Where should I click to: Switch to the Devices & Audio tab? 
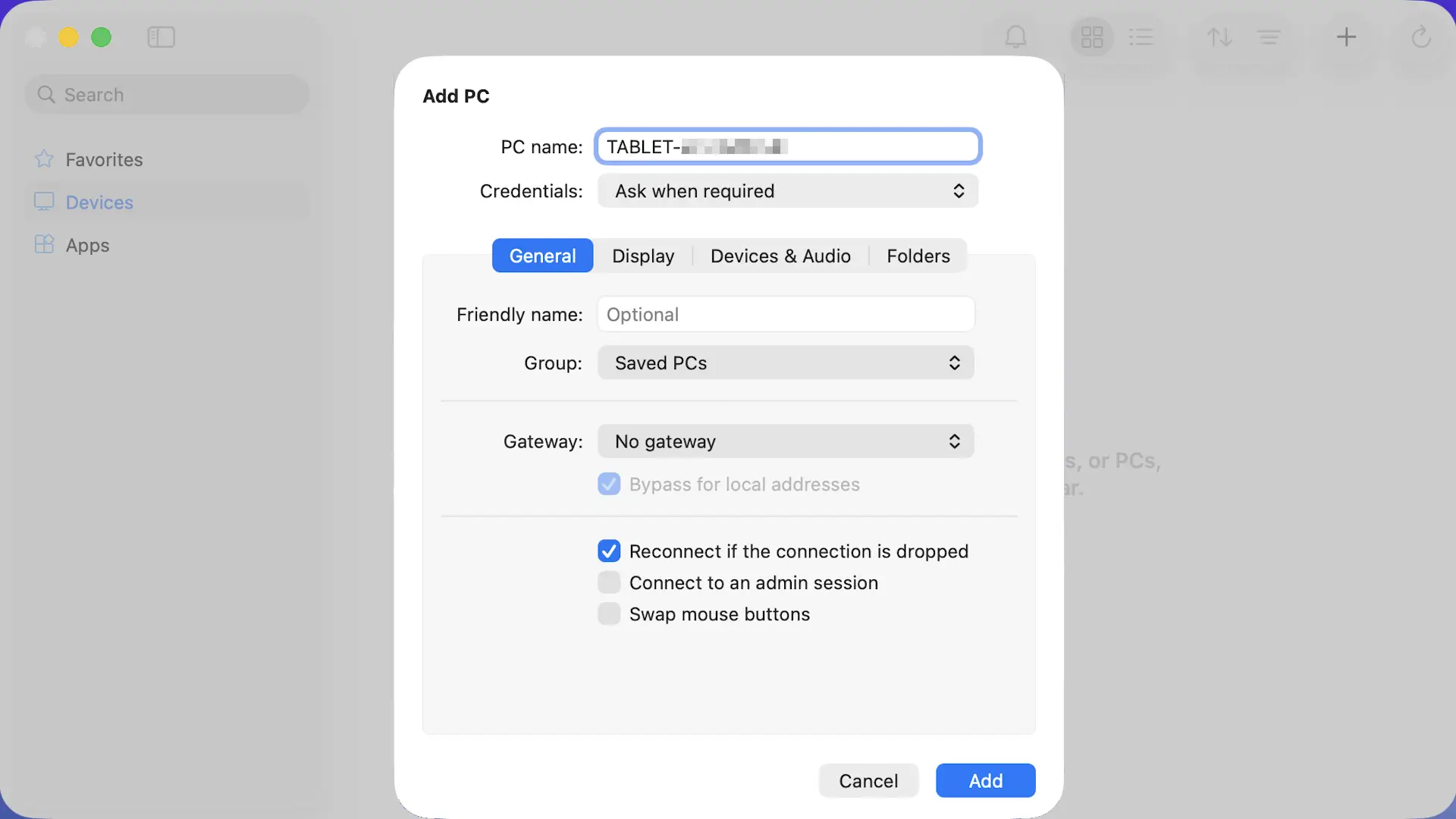[x=780, y=256]
